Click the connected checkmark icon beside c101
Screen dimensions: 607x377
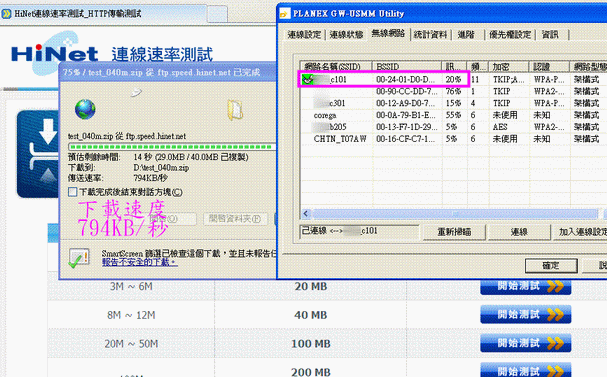tap(308, 79)
